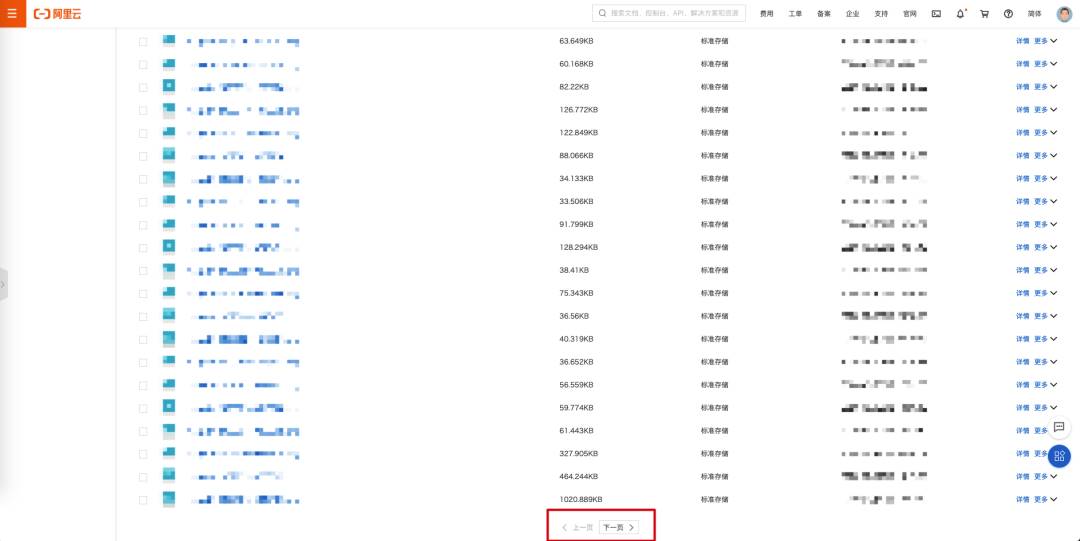Click the image file icon of the 122.849KB row
Image resolution: width=1080 pixels, height=541 pixels.
[x=169, y=133]
